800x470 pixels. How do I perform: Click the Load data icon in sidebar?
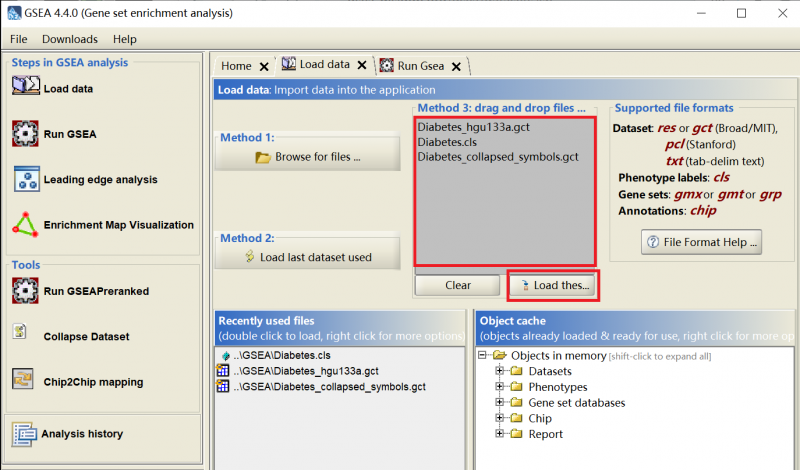click(x=25, y=87)
